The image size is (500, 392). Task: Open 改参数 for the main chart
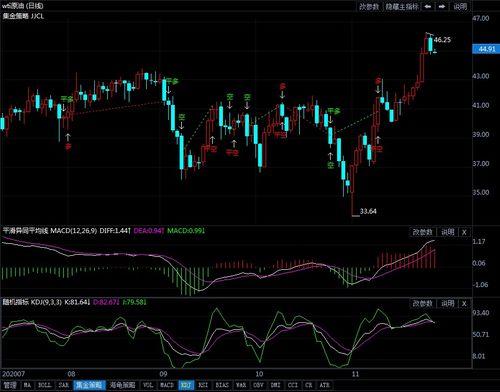[x=369, y=6]
